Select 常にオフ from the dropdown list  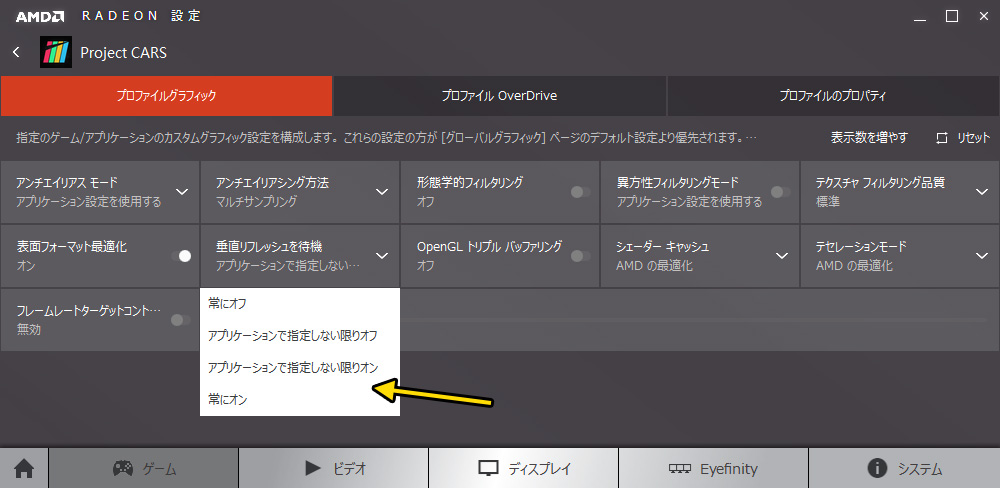click(x=300, y=304)
